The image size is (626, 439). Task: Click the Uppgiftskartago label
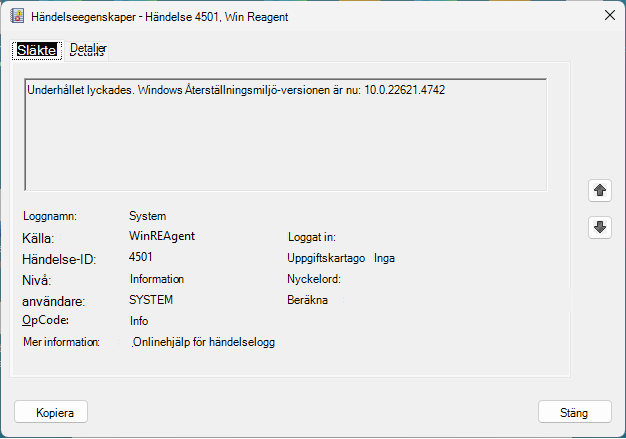[x=326, y=258]
